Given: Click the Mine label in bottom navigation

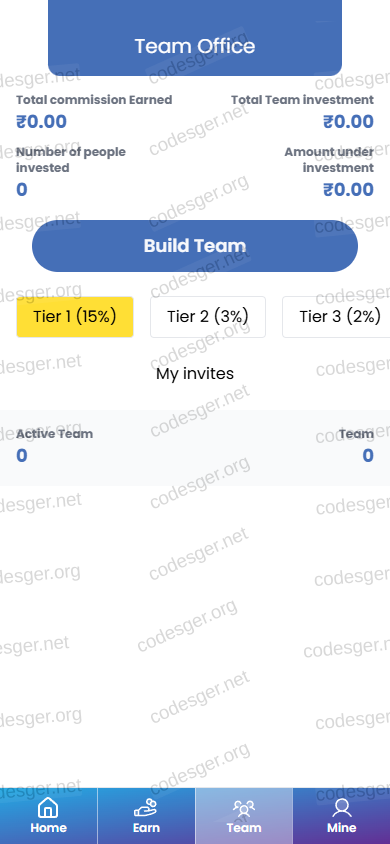Looking at the screenshot, I should (x=342, y=828).
